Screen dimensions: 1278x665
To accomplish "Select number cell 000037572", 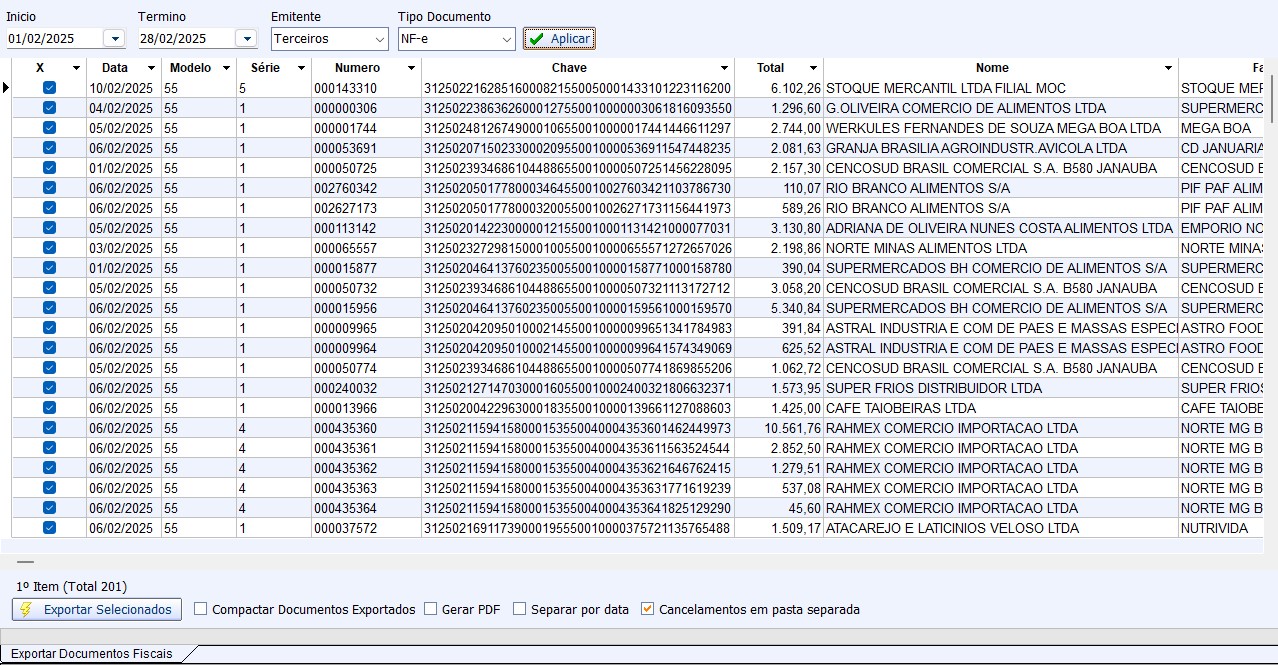I will [x=366, y=528].
